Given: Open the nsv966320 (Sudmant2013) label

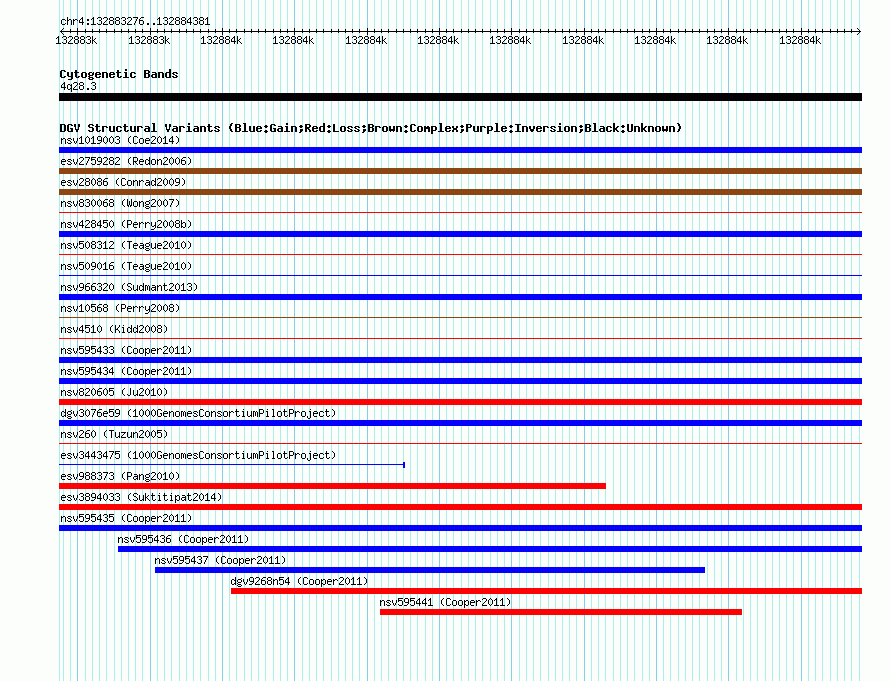Looking at the screenshot, I should point(129,287).
